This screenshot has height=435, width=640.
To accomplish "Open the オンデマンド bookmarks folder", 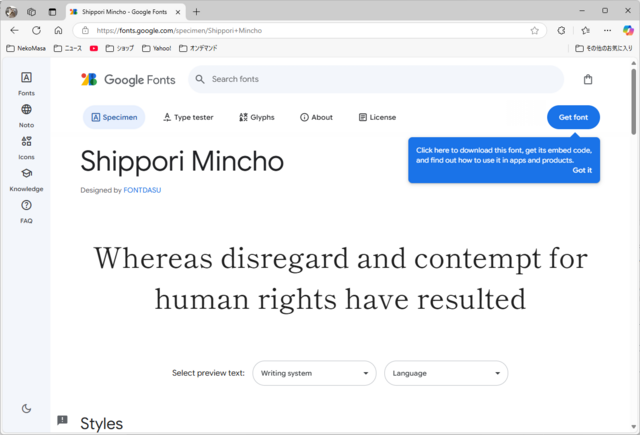I will click(198, 48).
